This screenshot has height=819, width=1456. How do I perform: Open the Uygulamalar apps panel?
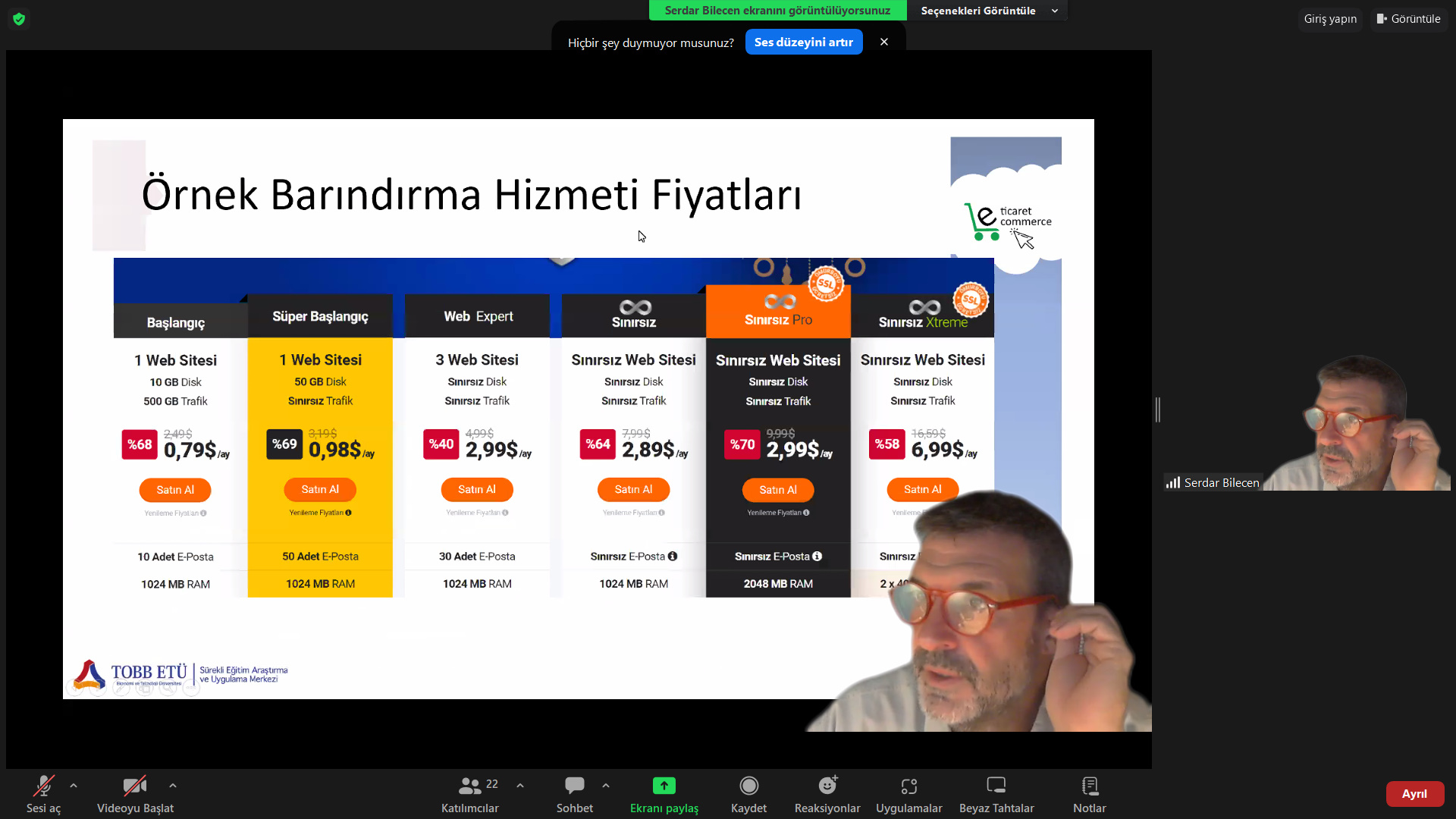pyautogui.click(x=908, y=792)
